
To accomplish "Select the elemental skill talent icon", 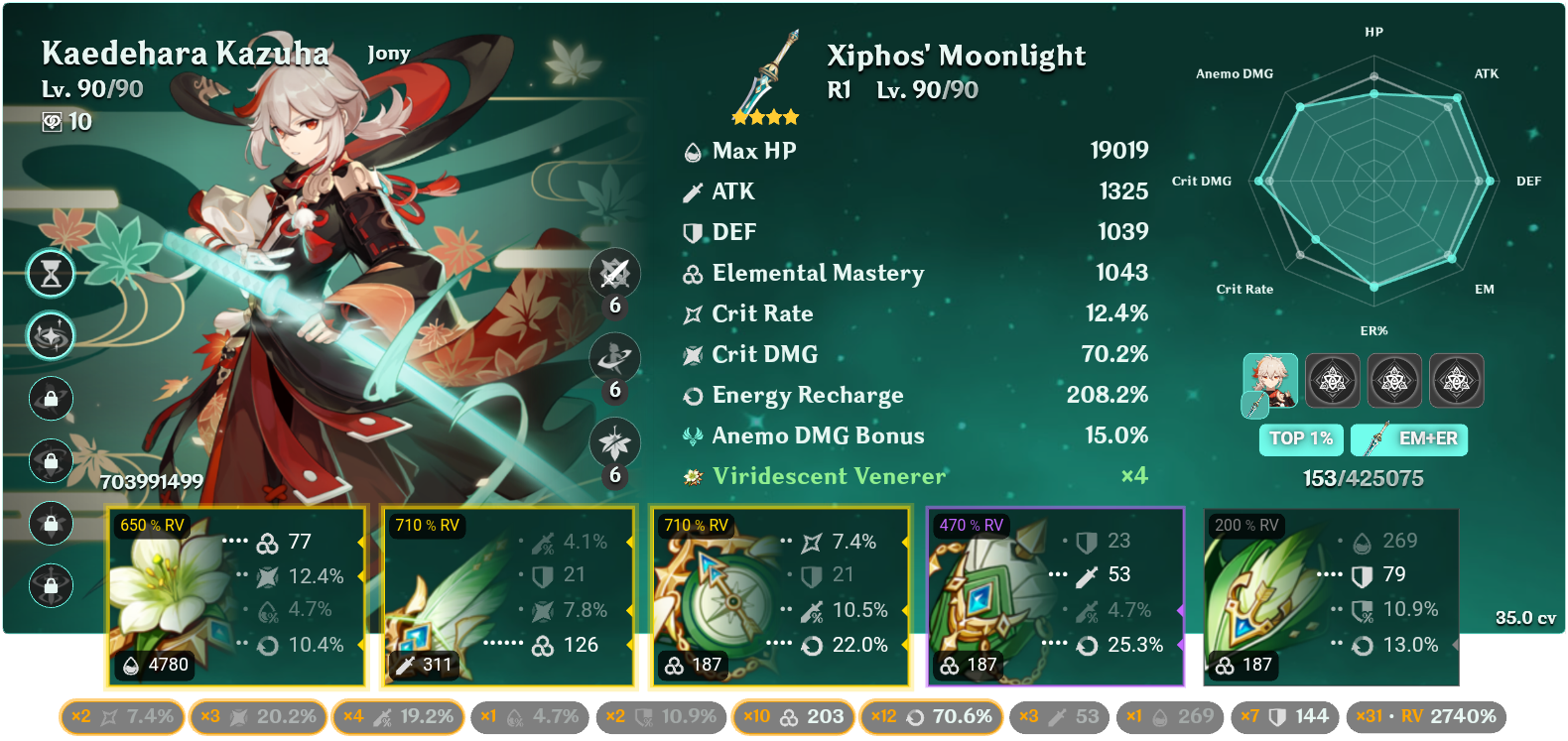I will coord(615,358).
